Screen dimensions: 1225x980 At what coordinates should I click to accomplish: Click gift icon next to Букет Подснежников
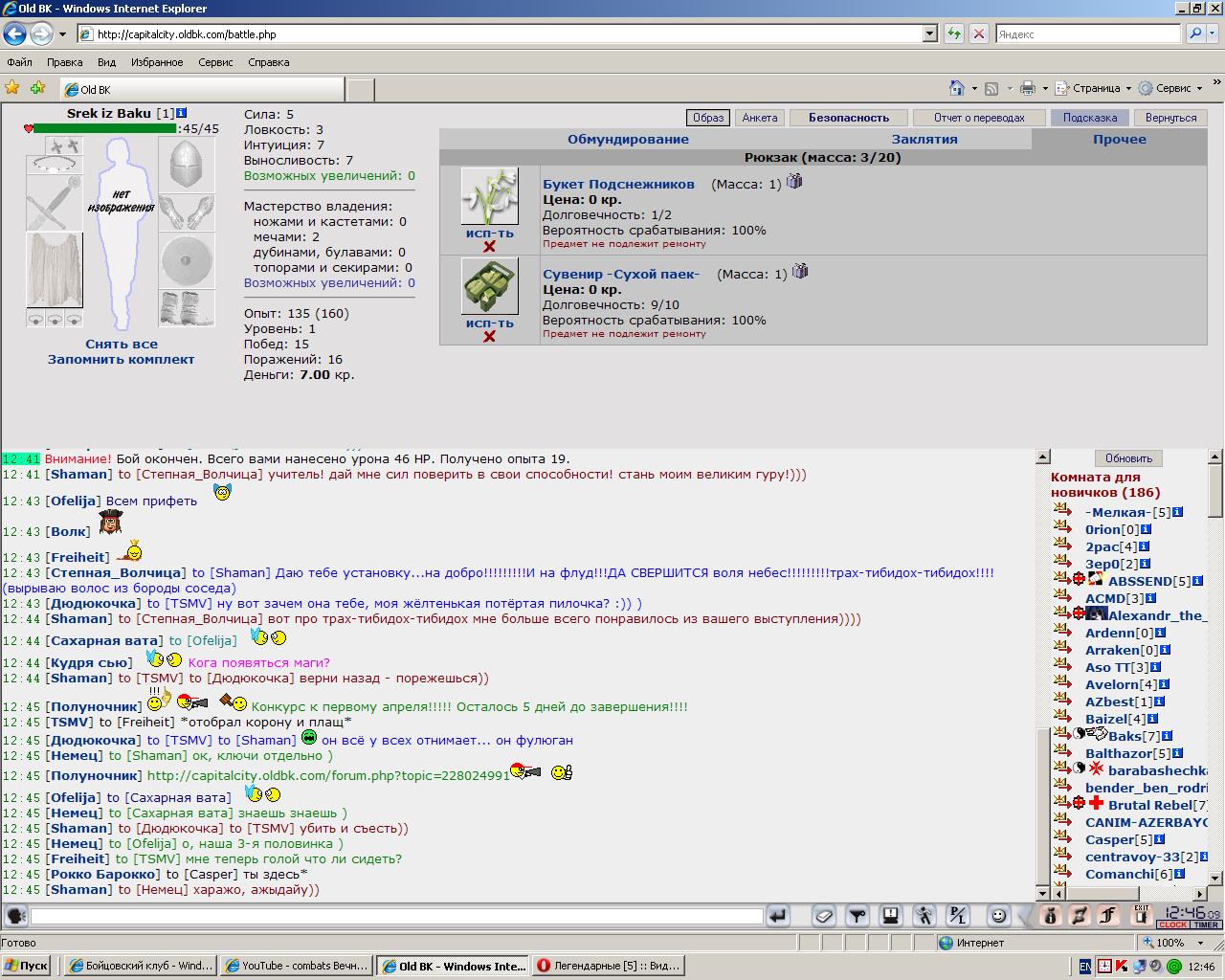[793, 181]
